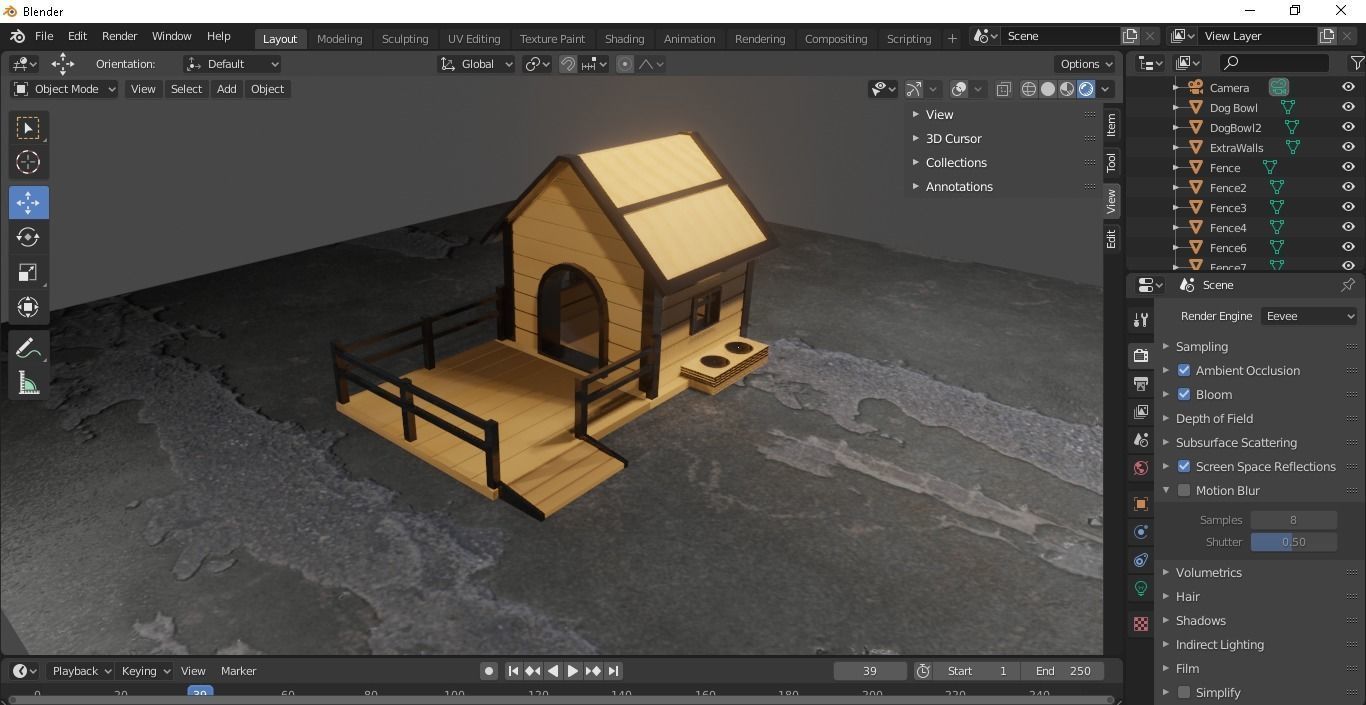Uncheck Ambient Occlusion checkbox
The width and height of the screenshot is (1366, 705).
tap(1184, 370)
